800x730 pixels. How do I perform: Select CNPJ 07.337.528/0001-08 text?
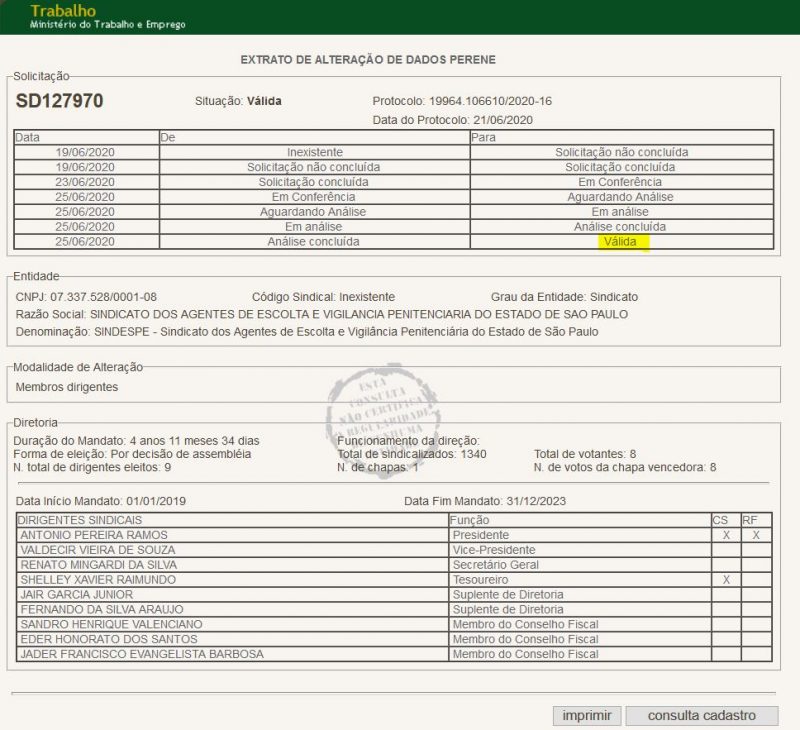pyautogui.click(x=86, y=297)
